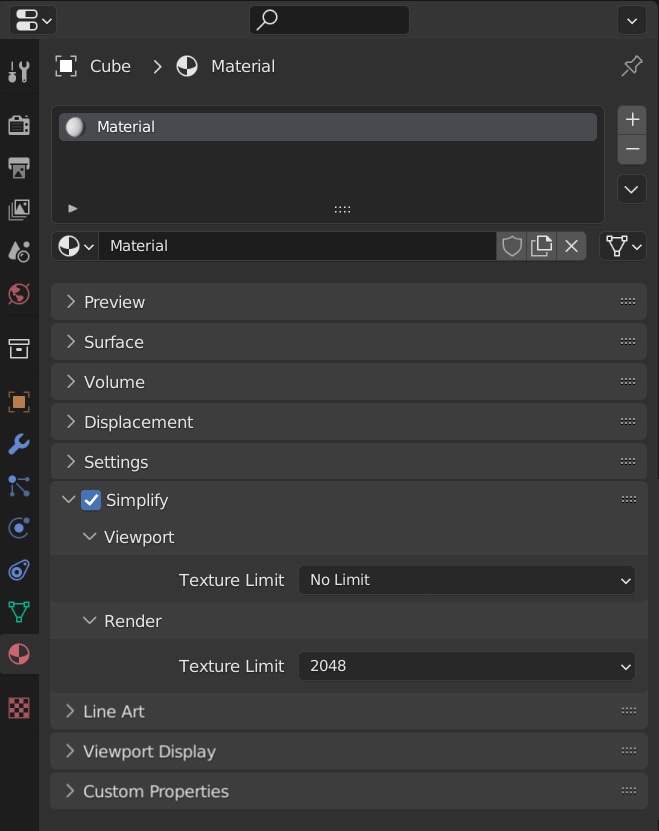Click the properties search field

click(x=329, y=20)
